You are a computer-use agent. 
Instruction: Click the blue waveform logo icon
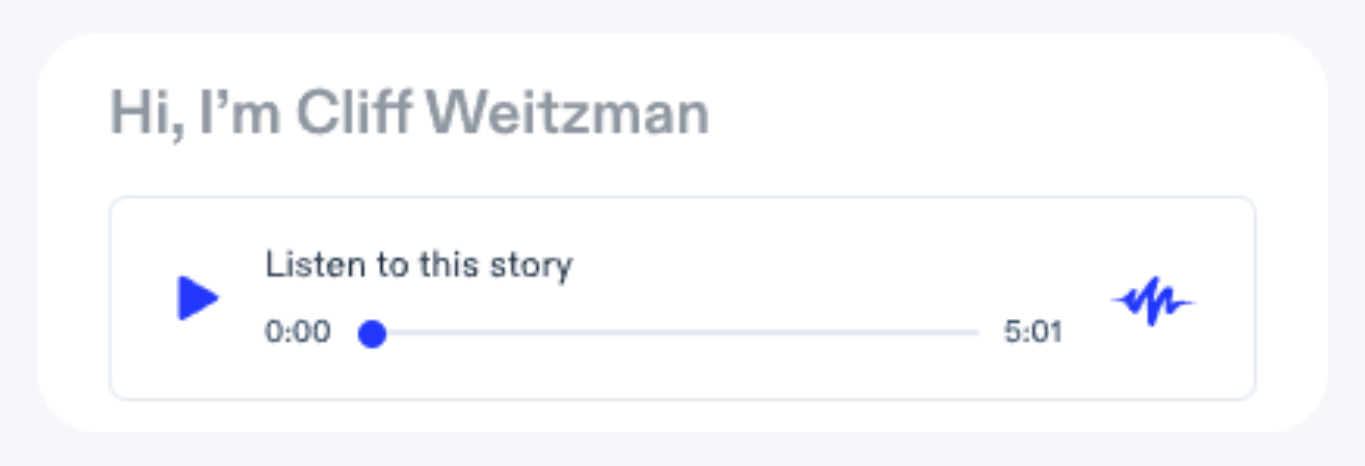coord(1153,301)
